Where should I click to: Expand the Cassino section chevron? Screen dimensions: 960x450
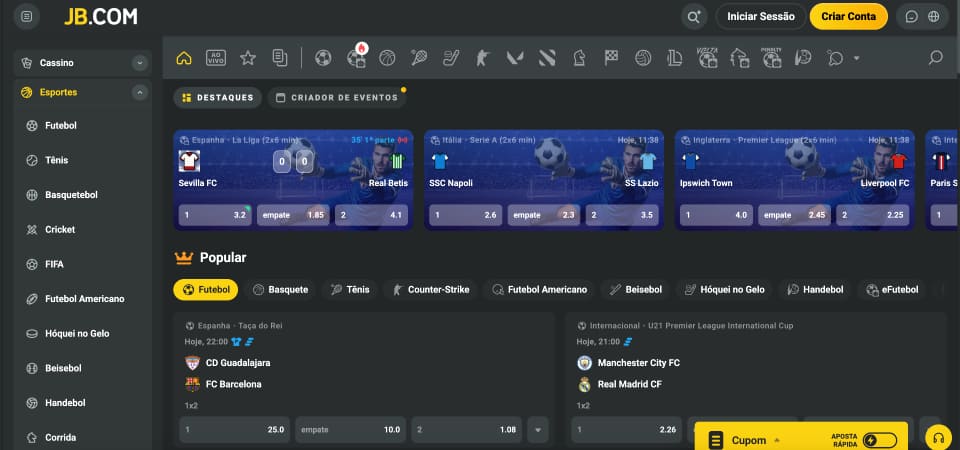pos(140,63)
